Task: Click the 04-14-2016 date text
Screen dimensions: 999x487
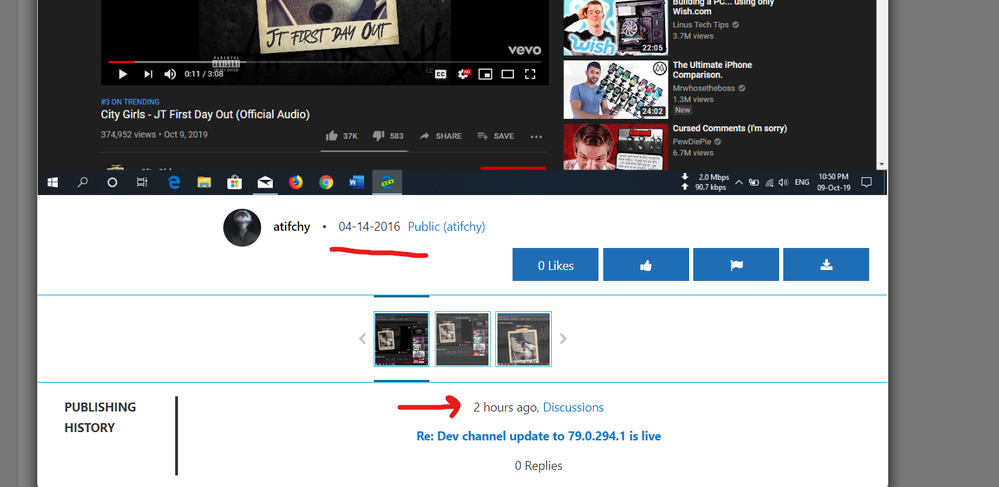Action: click(370, 226)
